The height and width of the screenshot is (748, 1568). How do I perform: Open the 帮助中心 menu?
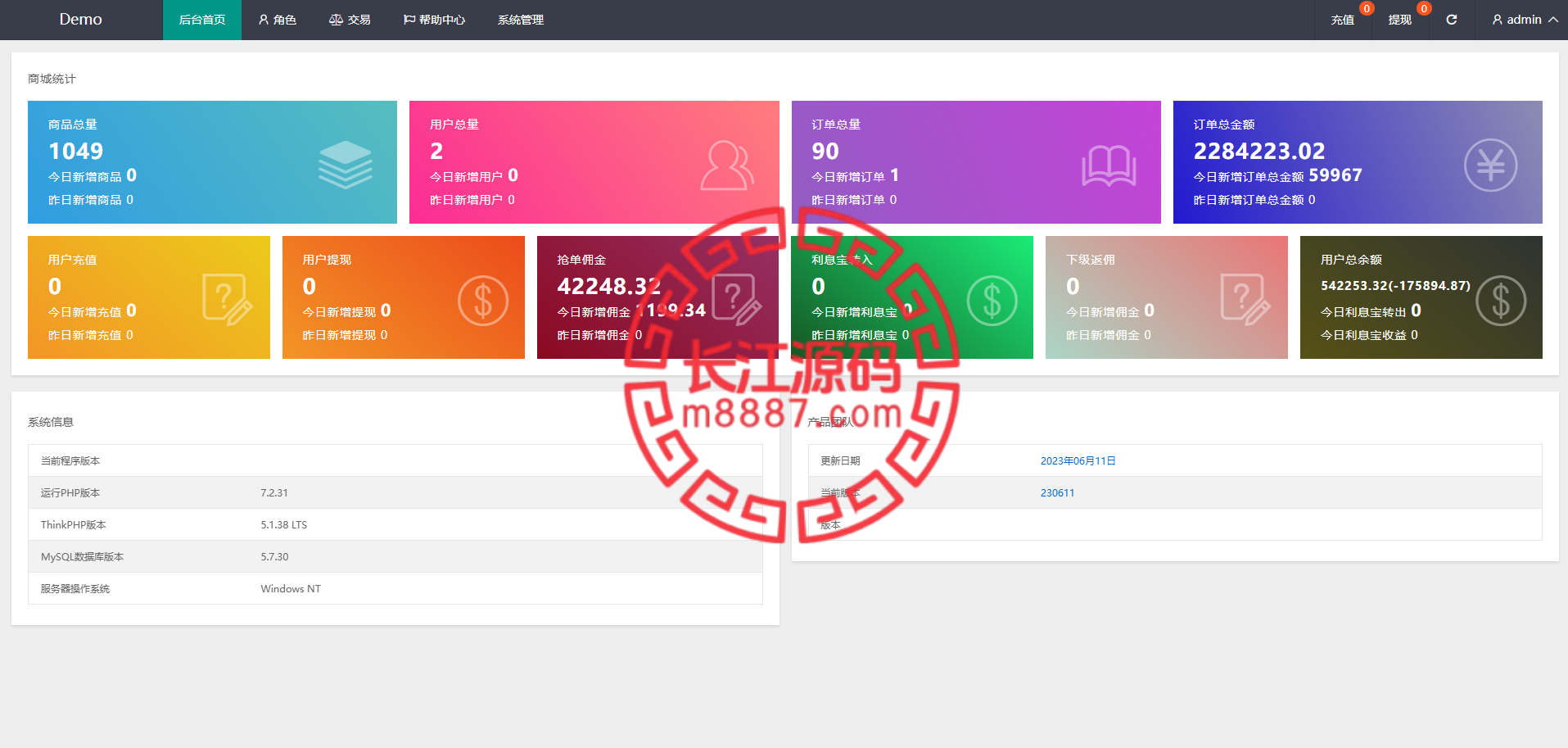pos(434,20)
